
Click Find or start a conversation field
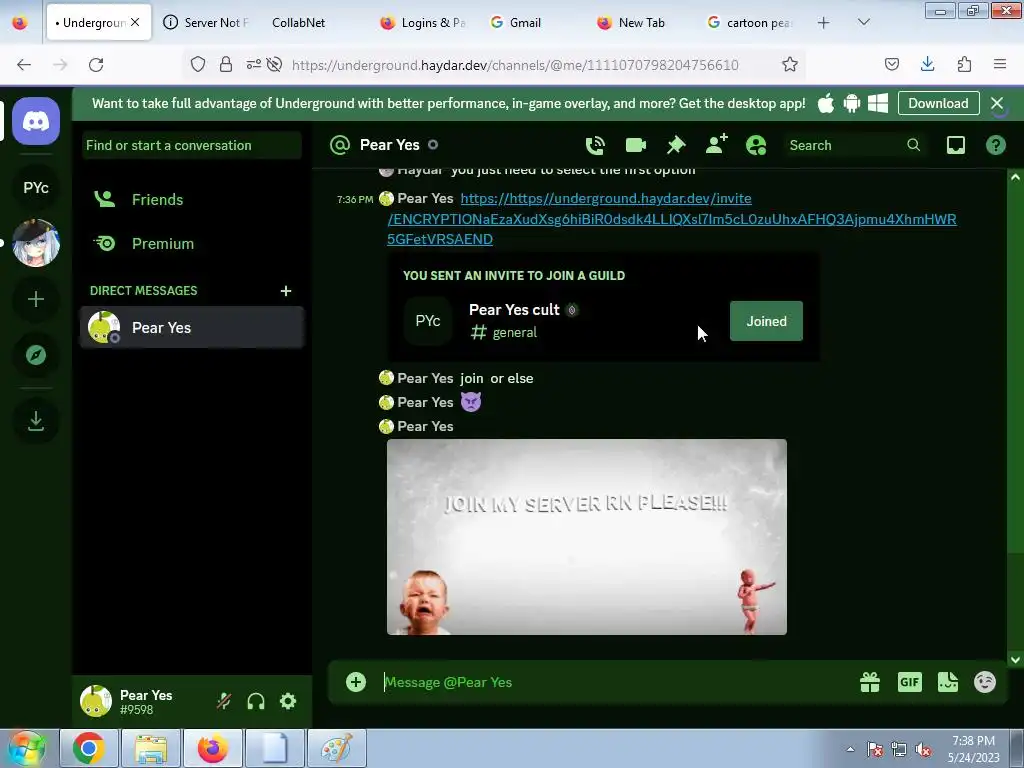click(x=192, y=146)
